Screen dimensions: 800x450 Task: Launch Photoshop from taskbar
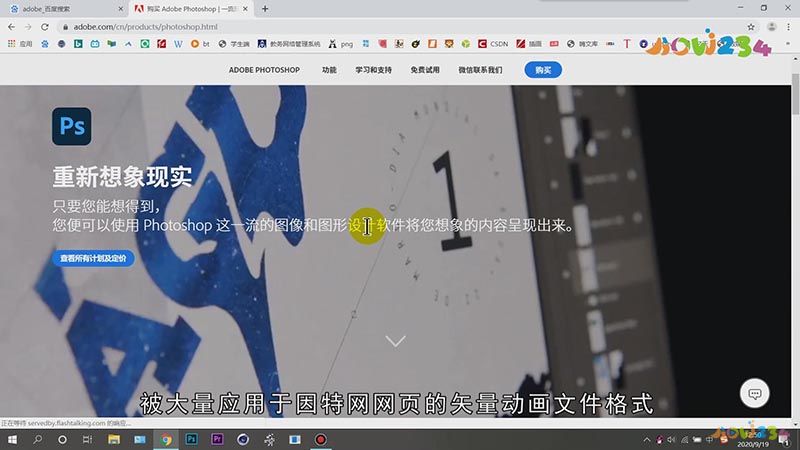191,439
